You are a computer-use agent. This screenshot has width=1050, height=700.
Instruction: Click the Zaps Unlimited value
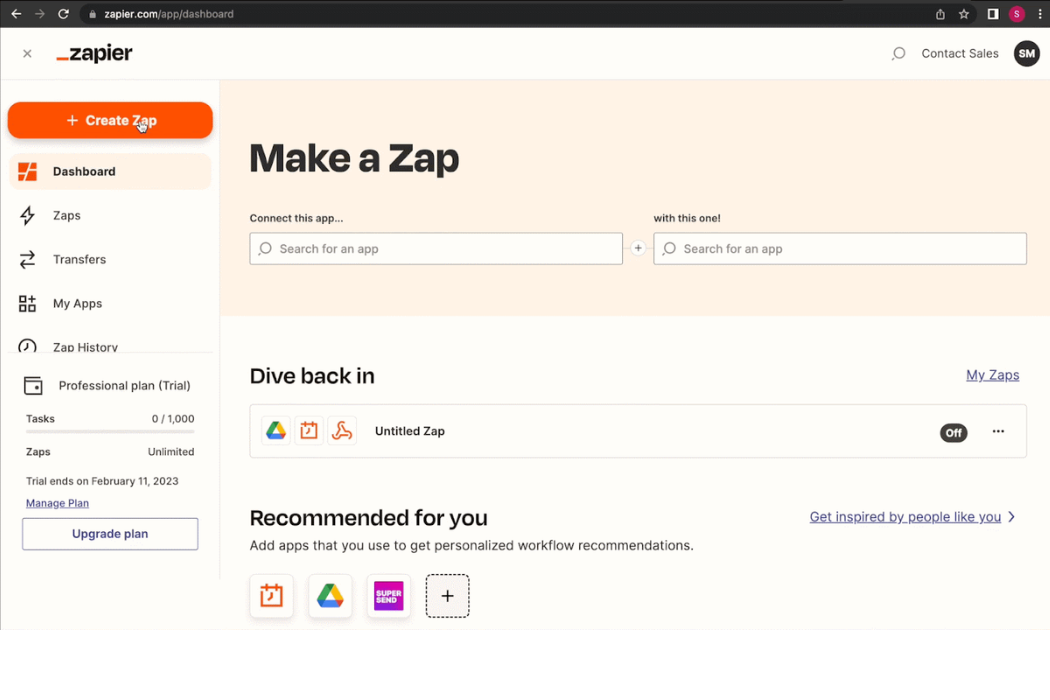coord(171,452)
